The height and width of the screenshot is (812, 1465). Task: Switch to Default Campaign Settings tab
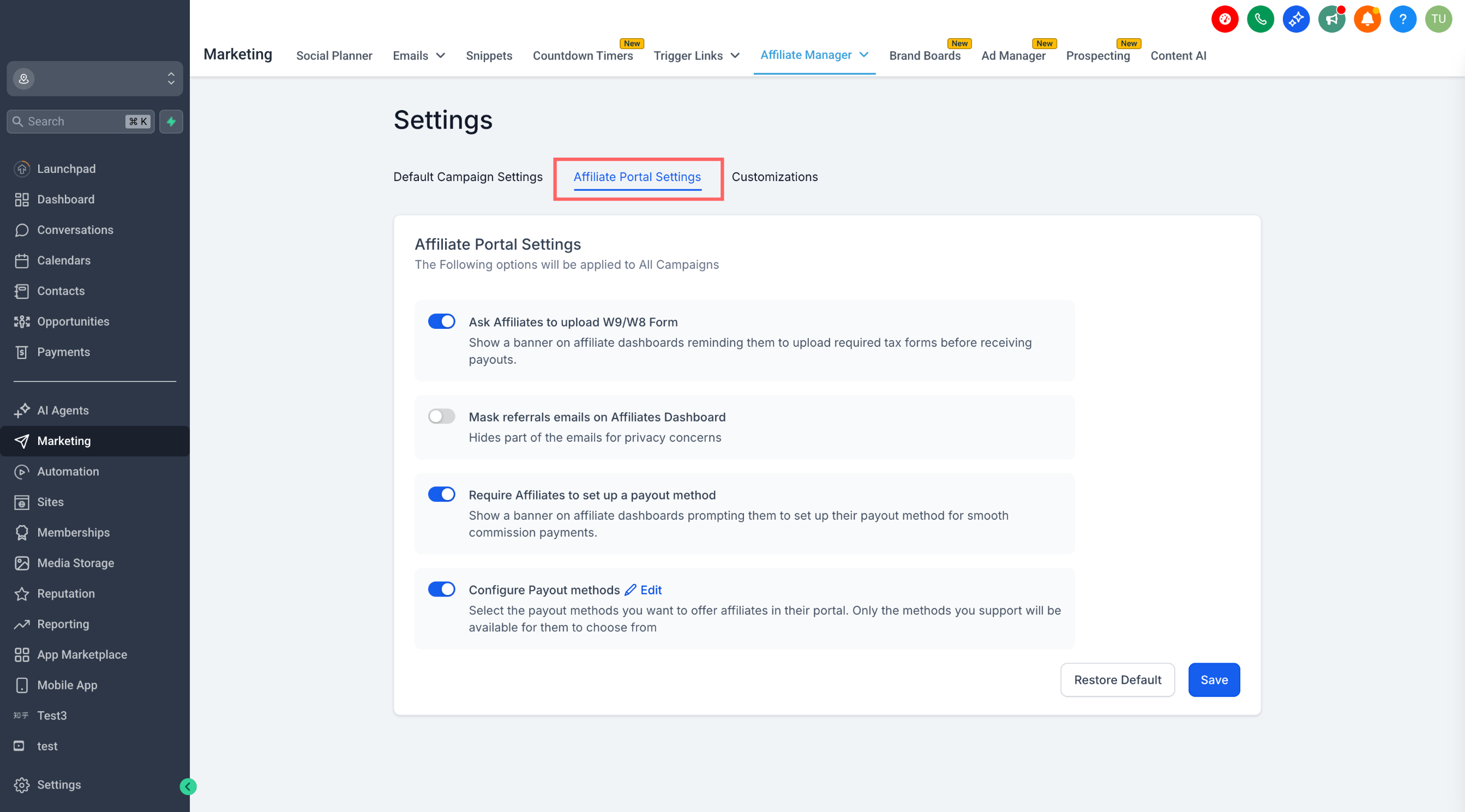[467, 177]
